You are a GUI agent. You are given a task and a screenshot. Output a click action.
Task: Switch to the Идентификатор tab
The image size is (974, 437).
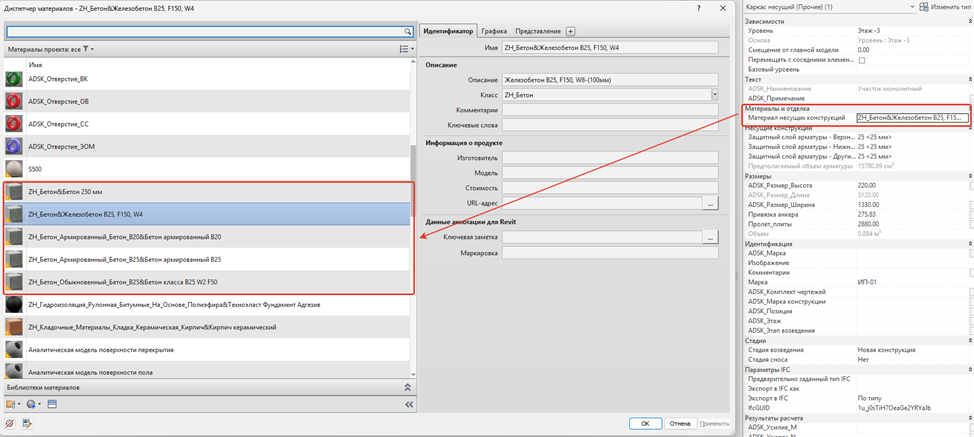click(x=448, y=31)
